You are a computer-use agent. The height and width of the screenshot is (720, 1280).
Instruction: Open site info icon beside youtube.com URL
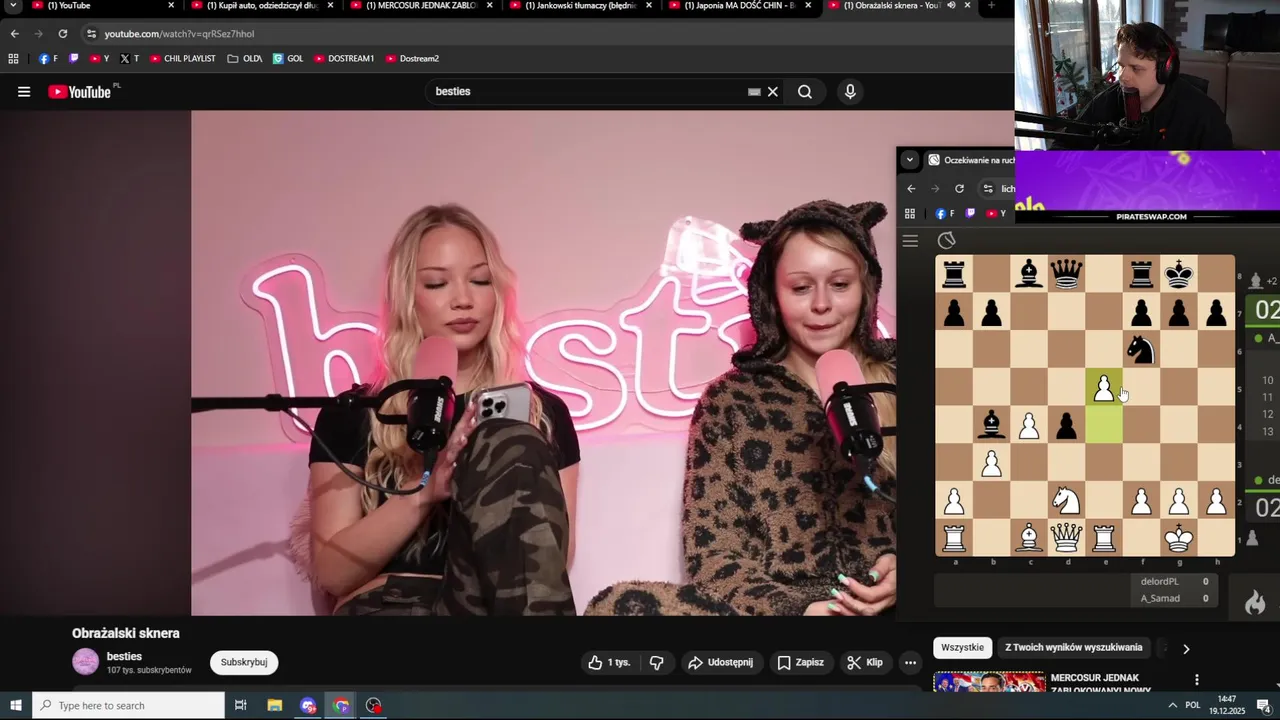(x=91, y=34)
